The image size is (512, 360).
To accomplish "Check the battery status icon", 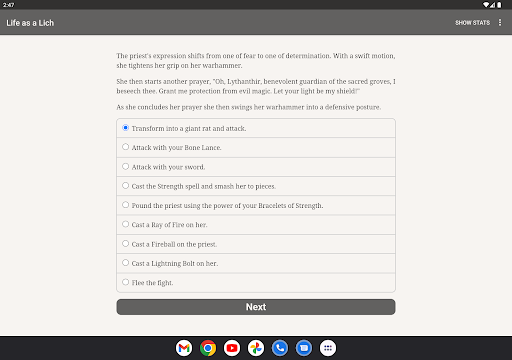I will point(499,5).
